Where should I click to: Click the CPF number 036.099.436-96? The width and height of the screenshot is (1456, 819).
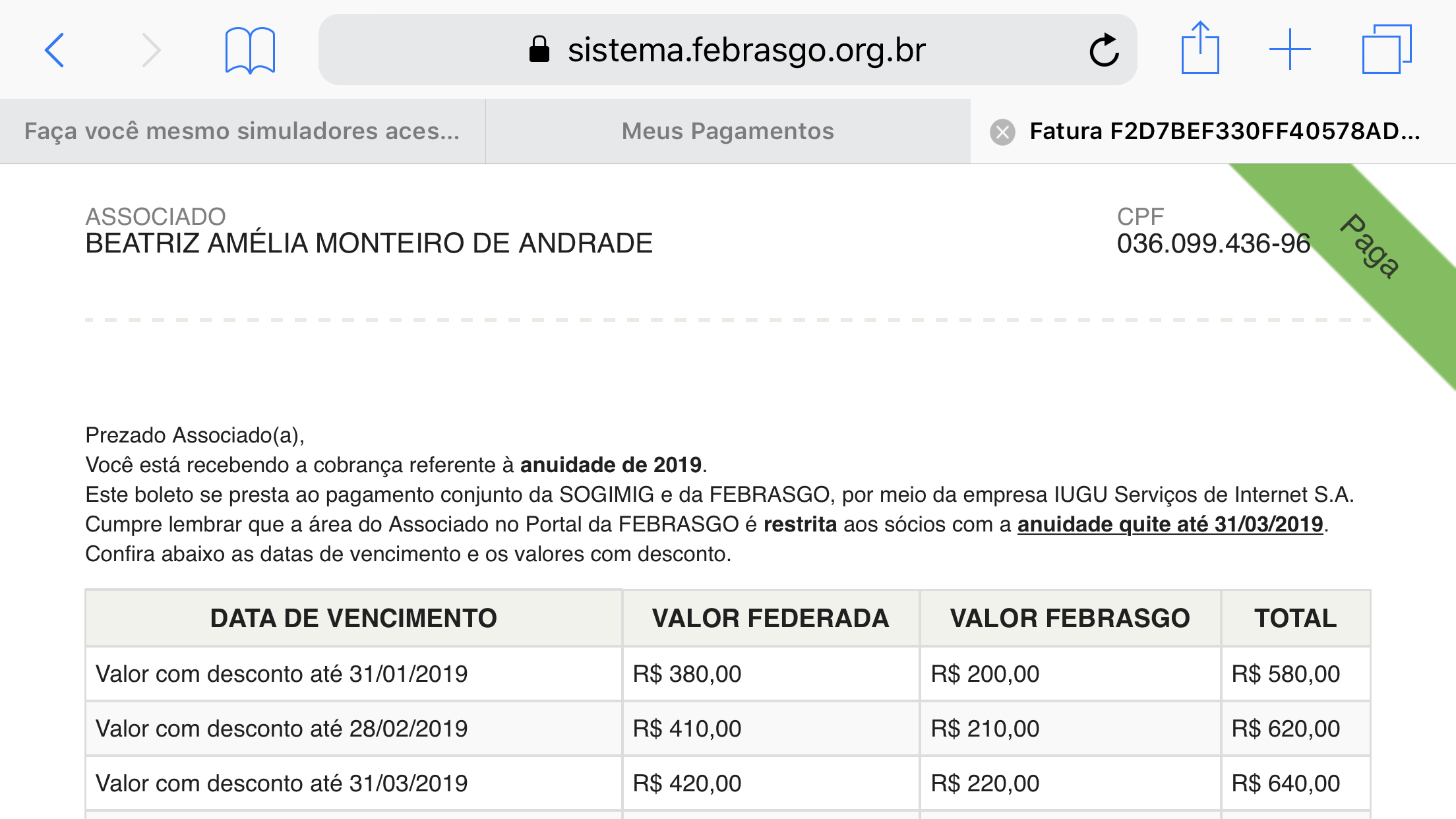[1213, 244]
